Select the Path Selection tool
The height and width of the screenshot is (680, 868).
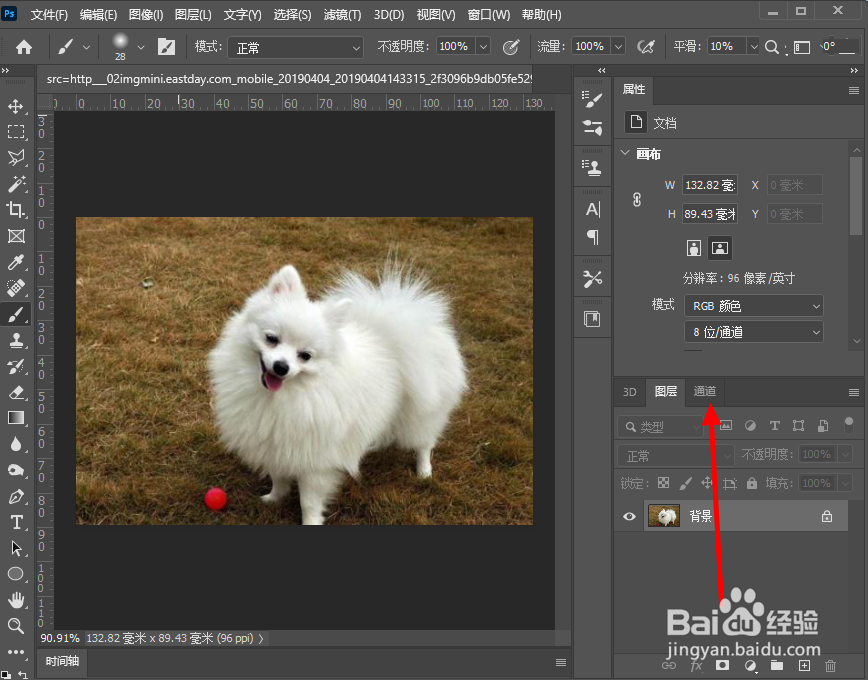[x=16, y=548]
